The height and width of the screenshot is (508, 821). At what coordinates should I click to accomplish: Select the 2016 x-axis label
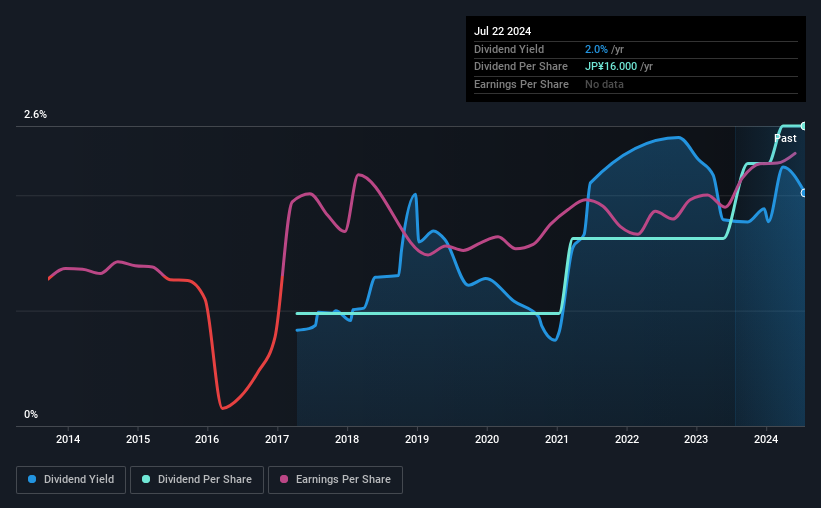[x=207, y=439]
